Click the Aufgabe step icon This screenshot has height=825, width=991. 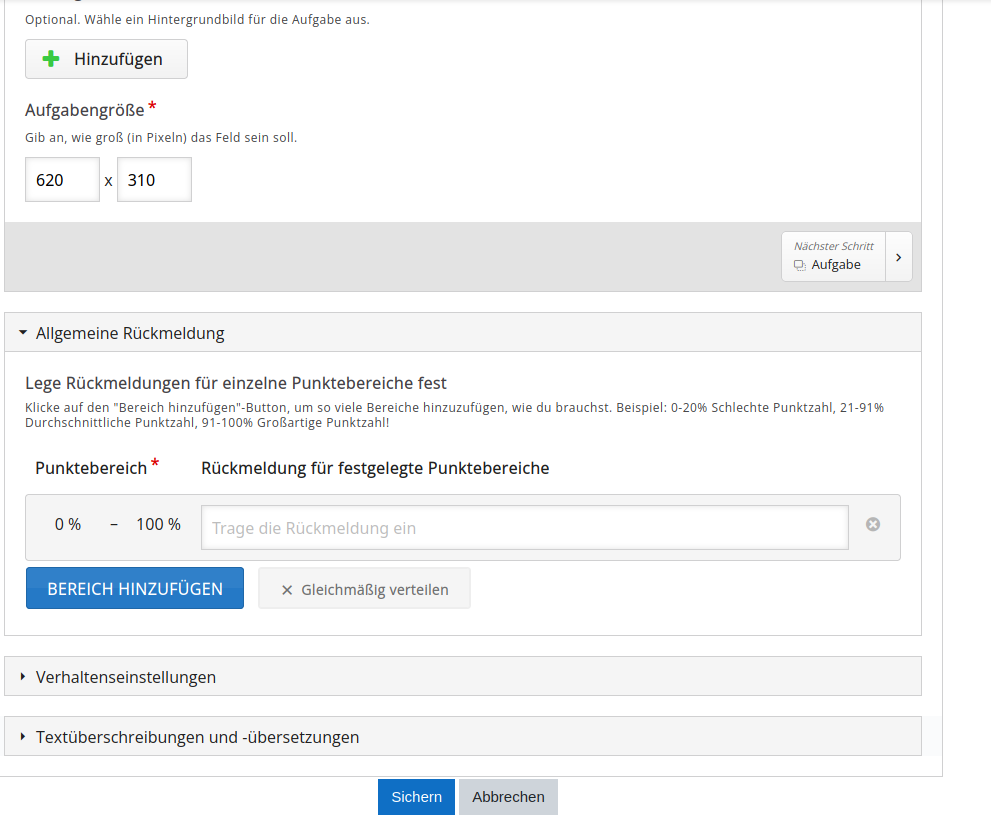(799, 265)
